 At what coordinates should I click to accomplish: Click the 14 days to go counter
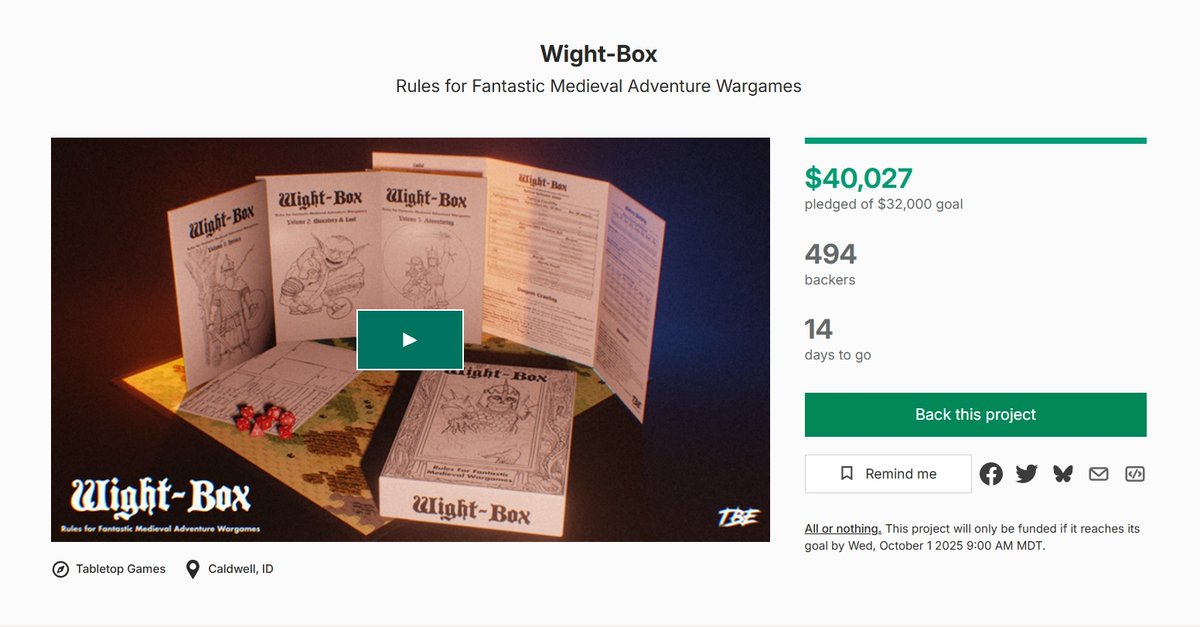[x=819, y=329]
